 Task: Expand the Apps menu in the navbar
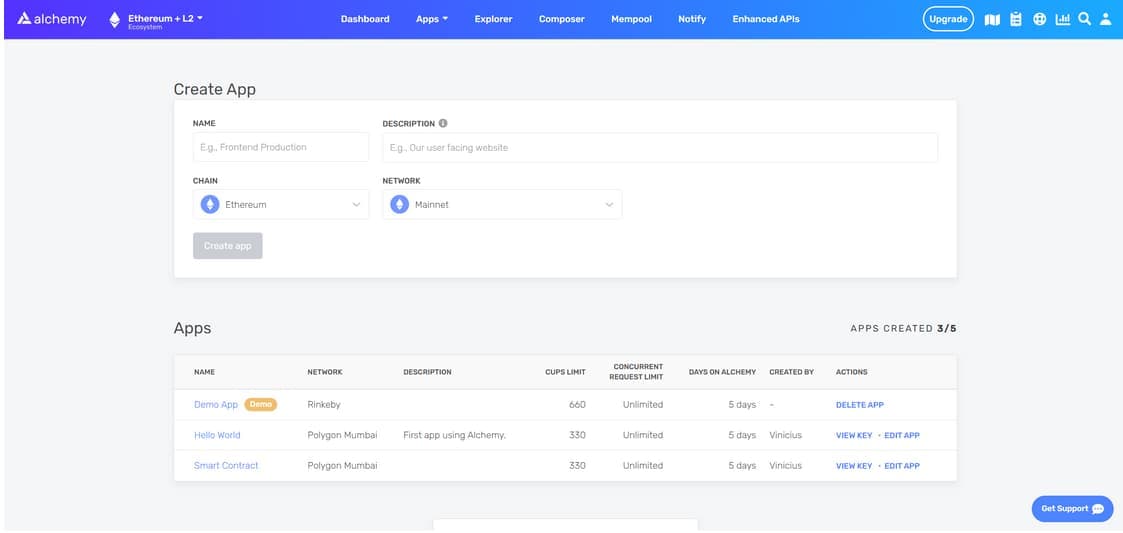pos(432,19)
